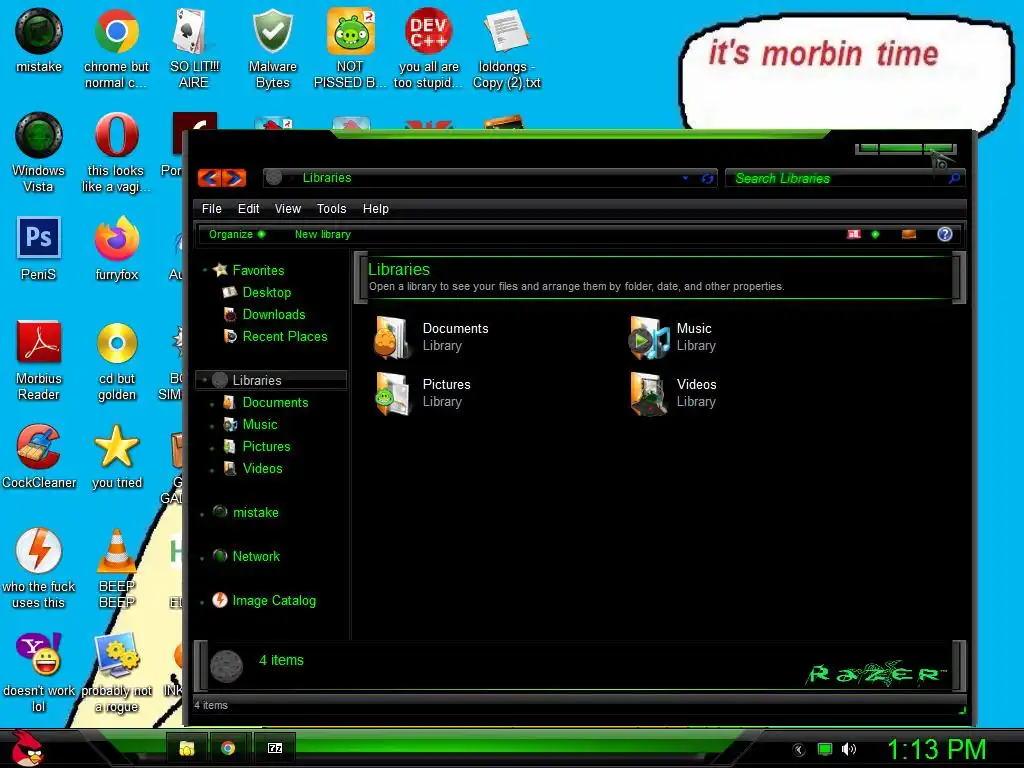Viewport: 1024px width, 768px height.
Task: Go to Desktop in Favorites
Action: 266,293
